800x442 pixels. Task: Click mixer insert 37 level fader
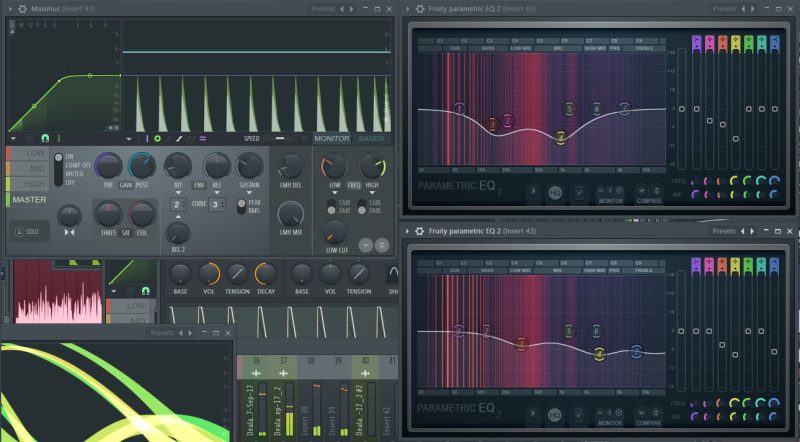(289, 409)
